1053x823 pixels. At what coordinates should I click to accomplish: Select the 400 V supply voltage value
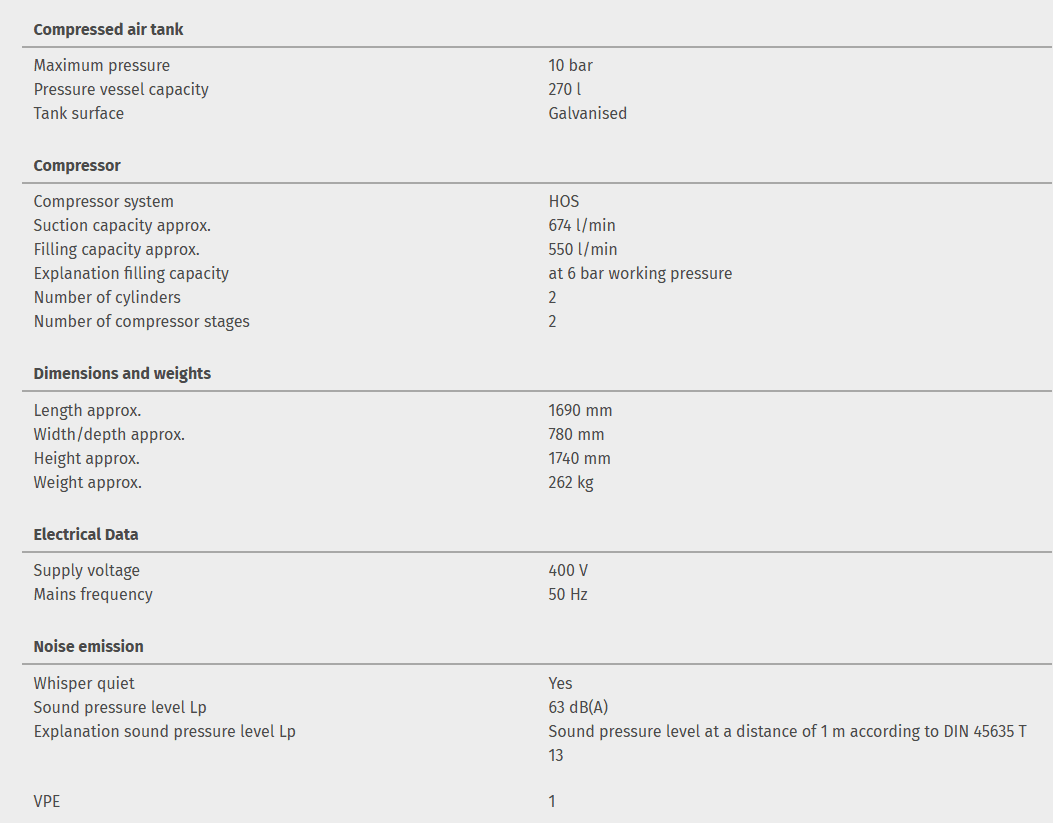click(x=568, y=570)
